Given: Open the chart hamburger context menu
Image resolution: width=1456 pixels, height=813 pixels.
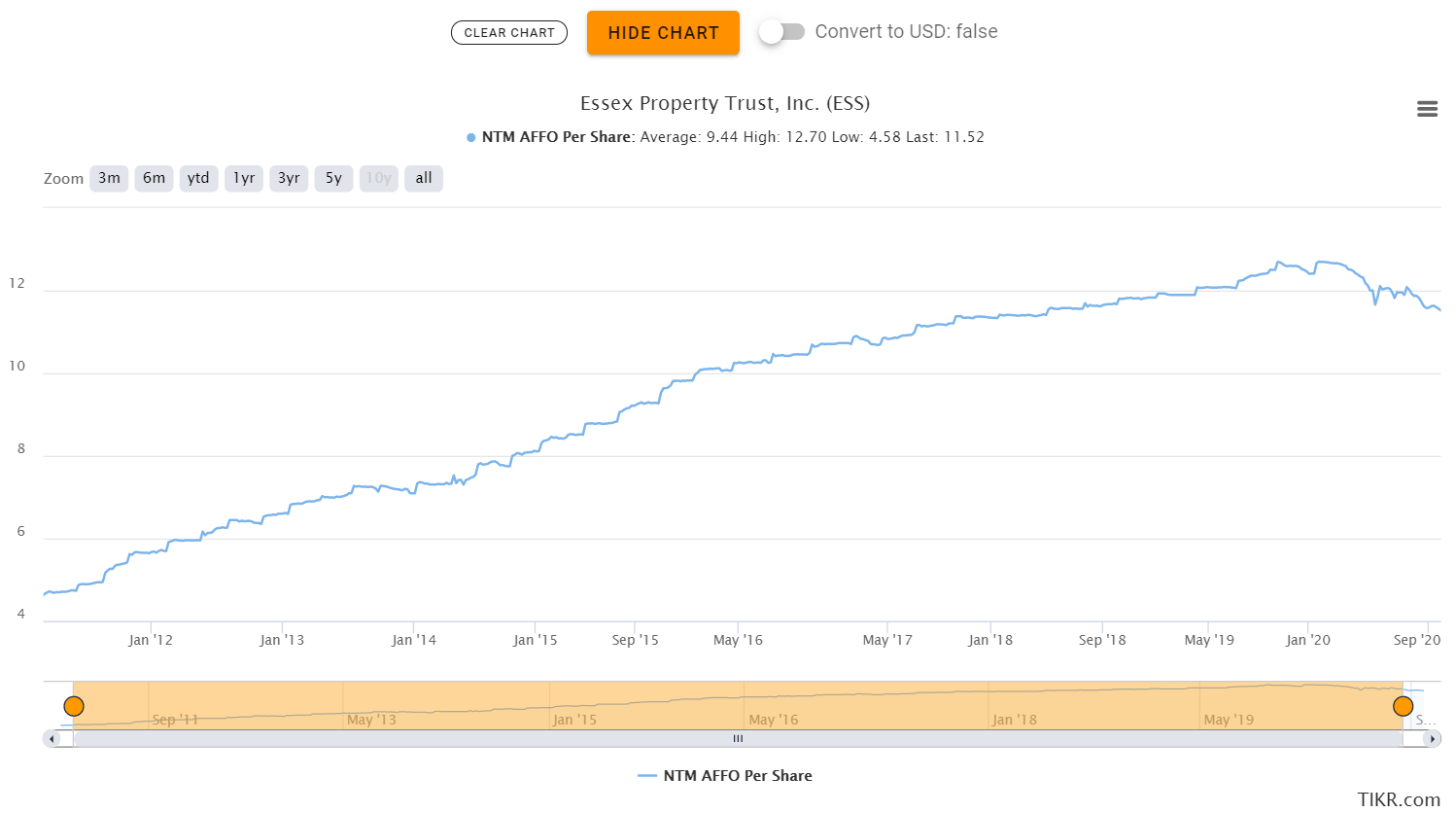Looking at the screenshot, I should (x=1427, y=109).
